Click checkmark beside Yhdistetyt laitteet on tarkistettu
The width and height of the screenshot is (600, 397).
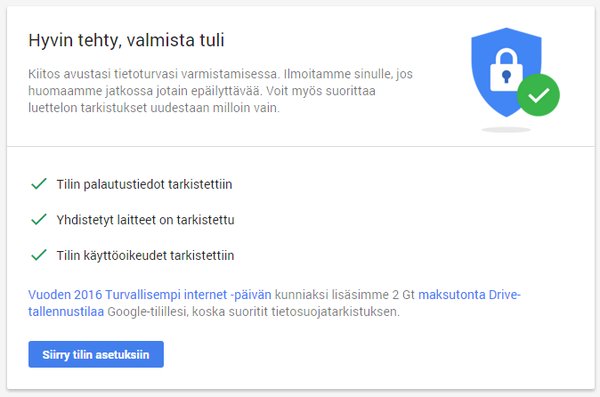coord(39,219)
